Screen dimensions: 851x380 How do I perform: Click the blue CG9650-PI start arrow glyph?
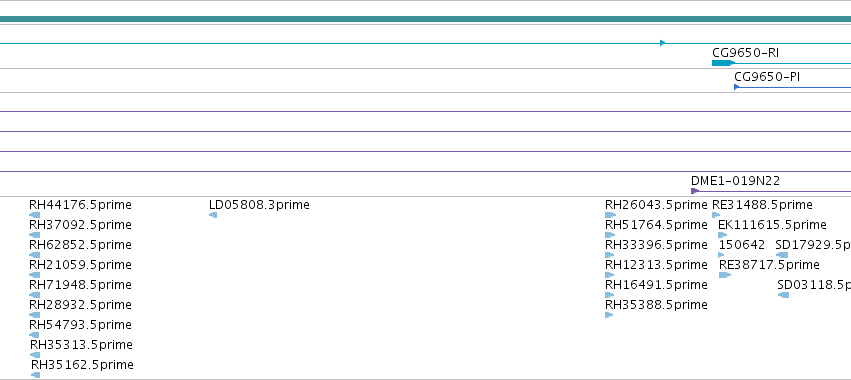736,87
